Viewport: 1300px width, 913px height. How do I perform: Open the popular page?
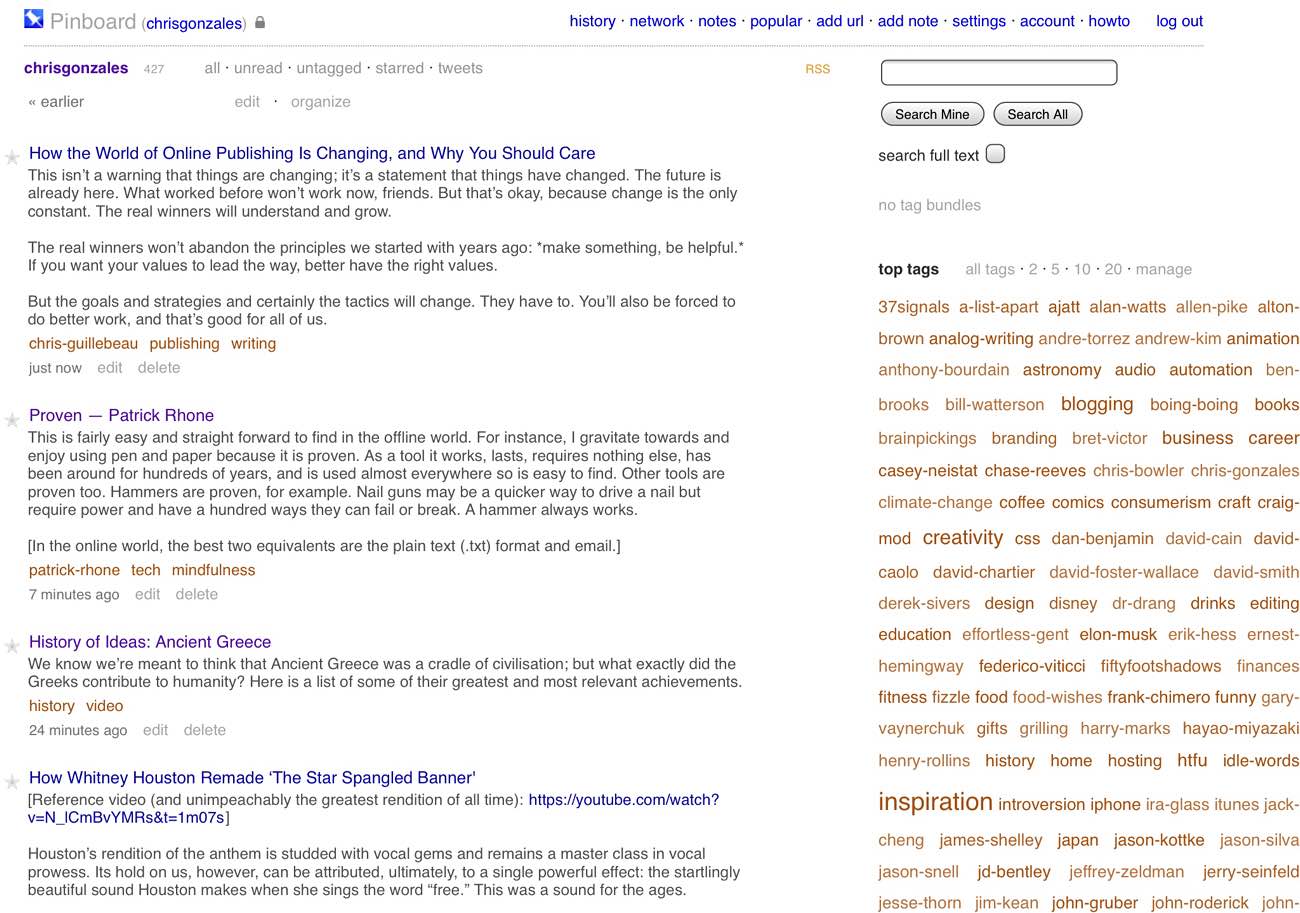tap(776, 21)
